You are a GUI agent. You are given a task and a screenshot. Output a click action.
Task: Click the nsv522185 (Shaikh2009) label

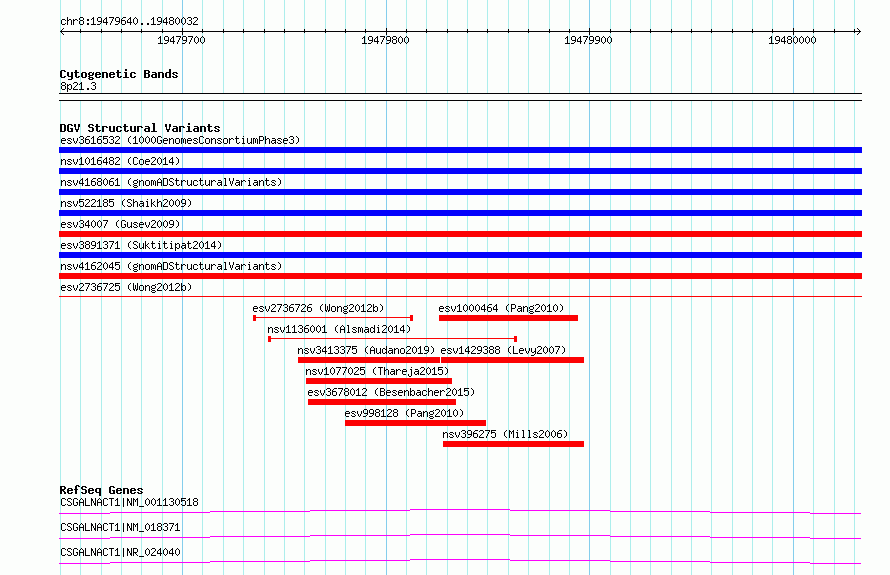(126, 203)
